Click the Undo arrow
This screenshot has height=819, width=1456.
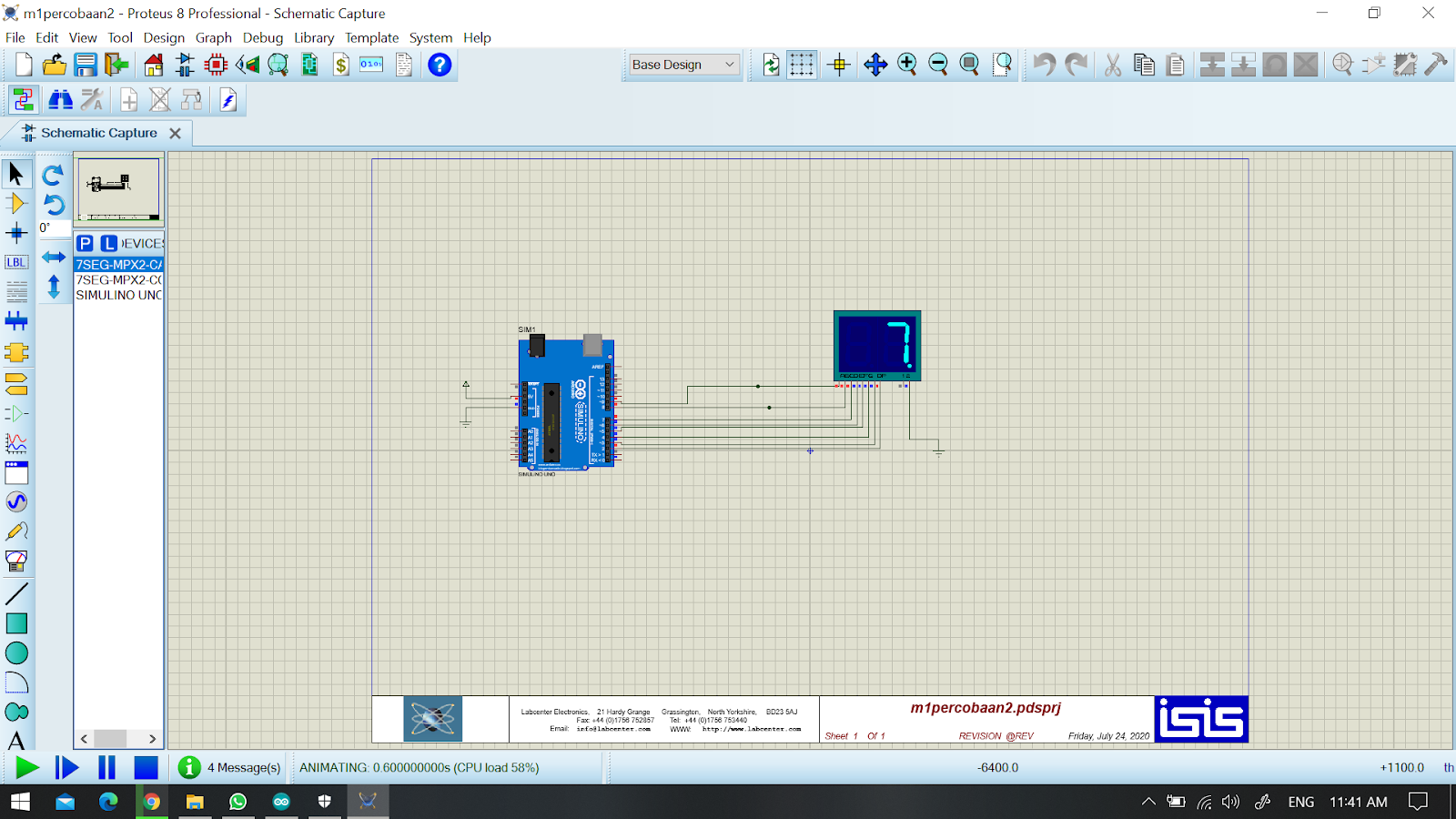point(1045,65)
